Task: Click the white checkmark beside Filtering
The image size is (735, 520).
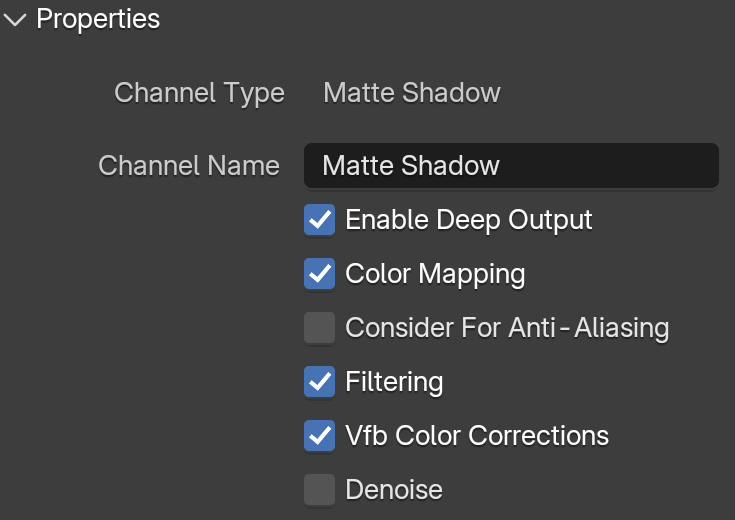Action: click(319, 381)
